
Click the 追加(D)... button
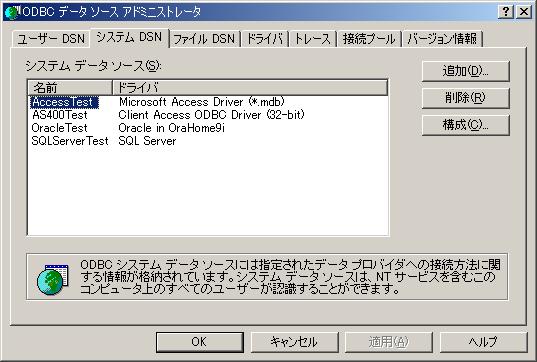[x=465, y=71]
